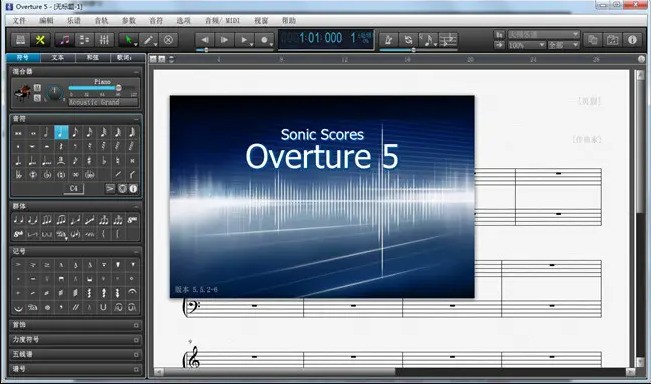This screenshot has height=384, width=651.
Task: Select the half note in the note palette
Action: point(46,132)
